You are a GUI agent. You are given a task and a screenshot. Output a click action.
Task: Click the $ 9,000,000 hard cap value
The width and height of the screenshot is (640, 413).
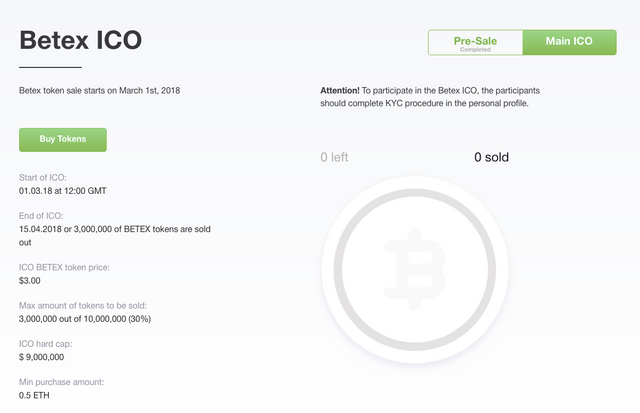click(x=42, y=357)
